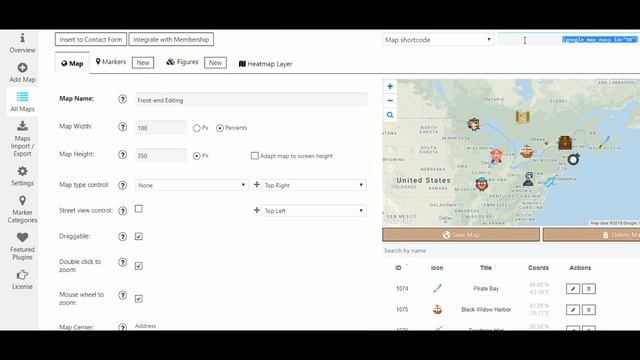Edit the Black Widow Harbor marker

(573, 310)
